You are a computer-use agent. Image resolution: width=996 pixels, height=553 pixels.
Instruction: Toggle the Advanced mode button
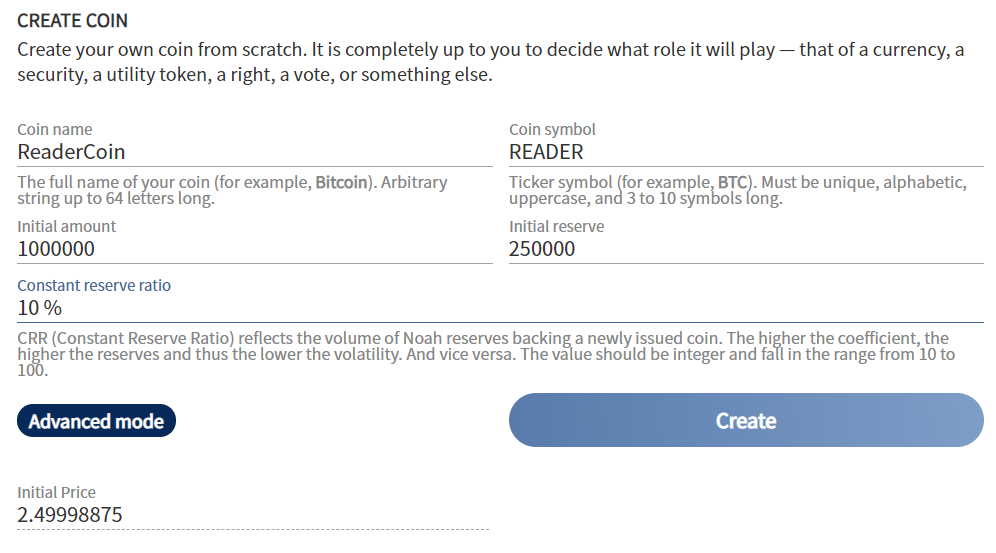[96, 421]
